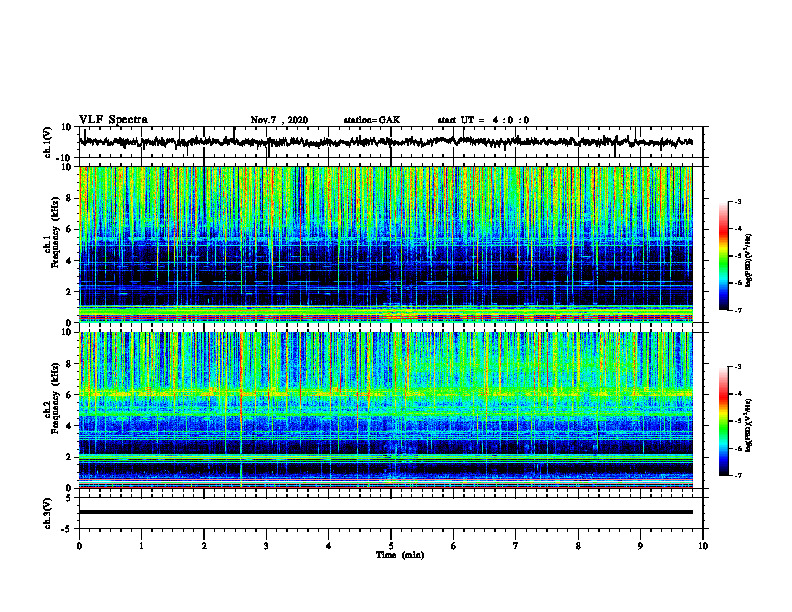Click the 'VLF Spectra' plot title
The image size is (792, 612).
coord(114,120)
